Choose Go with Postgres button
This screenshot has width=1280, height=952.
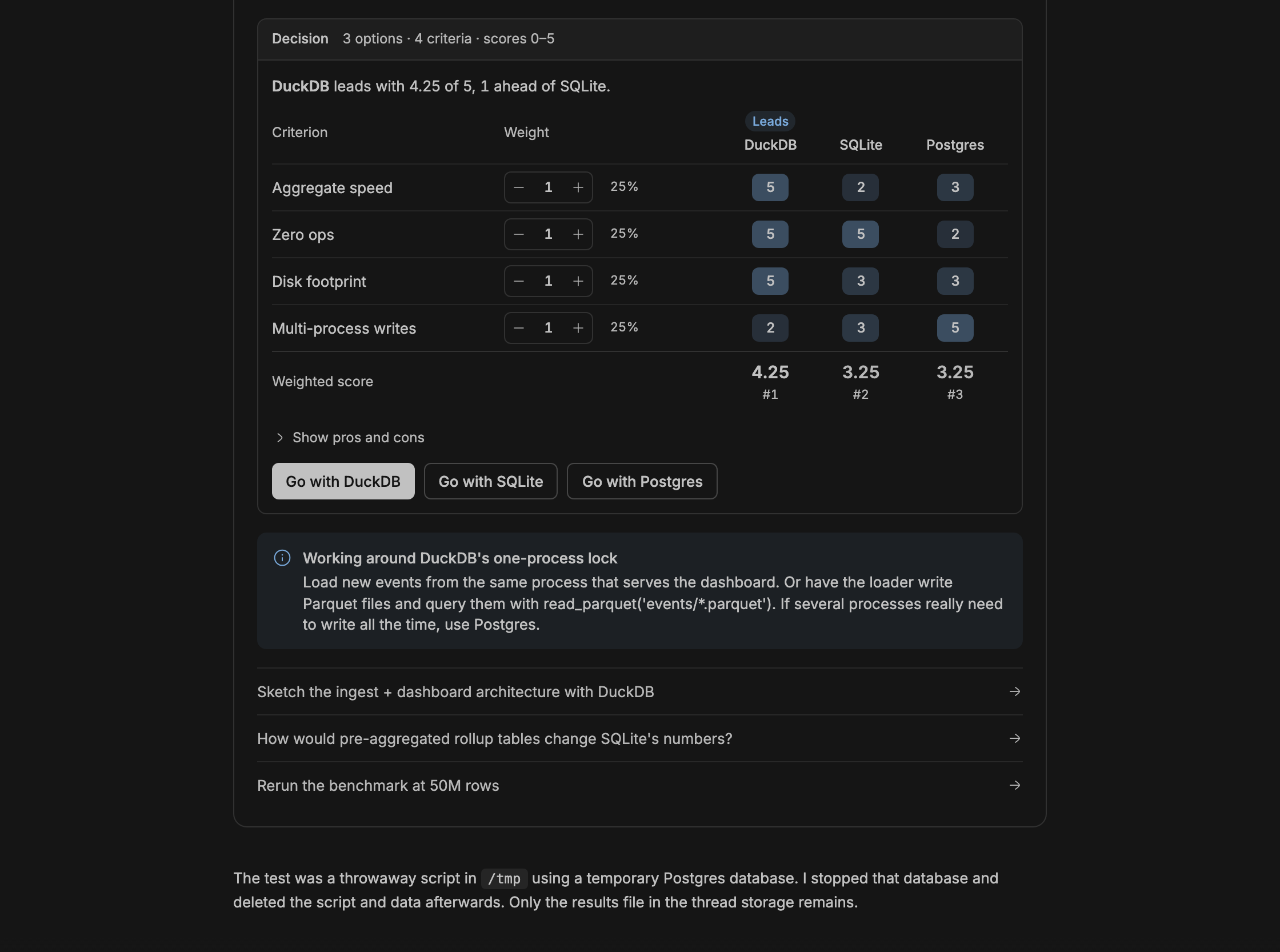point(642,481)
